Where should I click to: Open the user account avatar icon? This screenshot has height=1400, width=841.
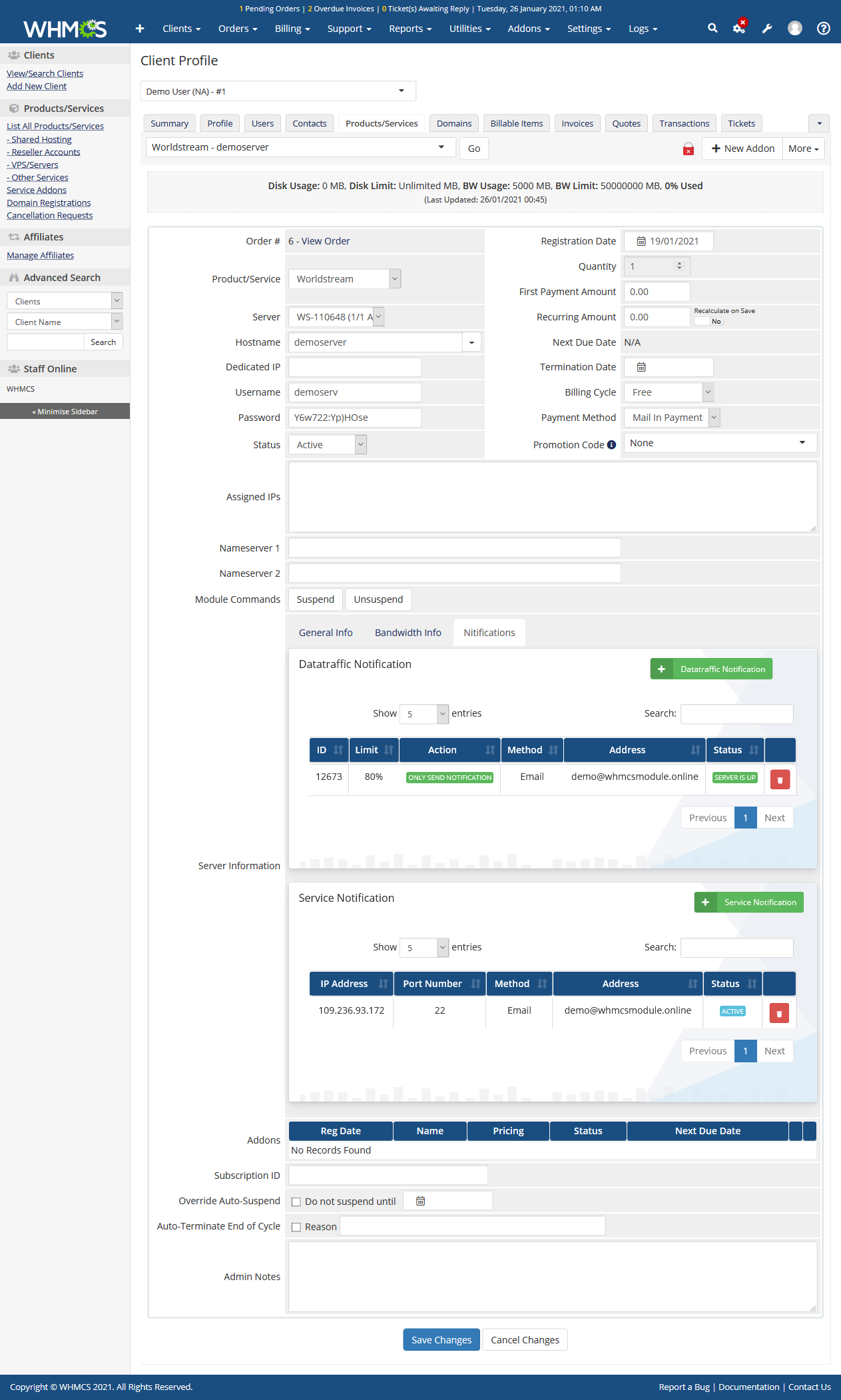(795, 28)
